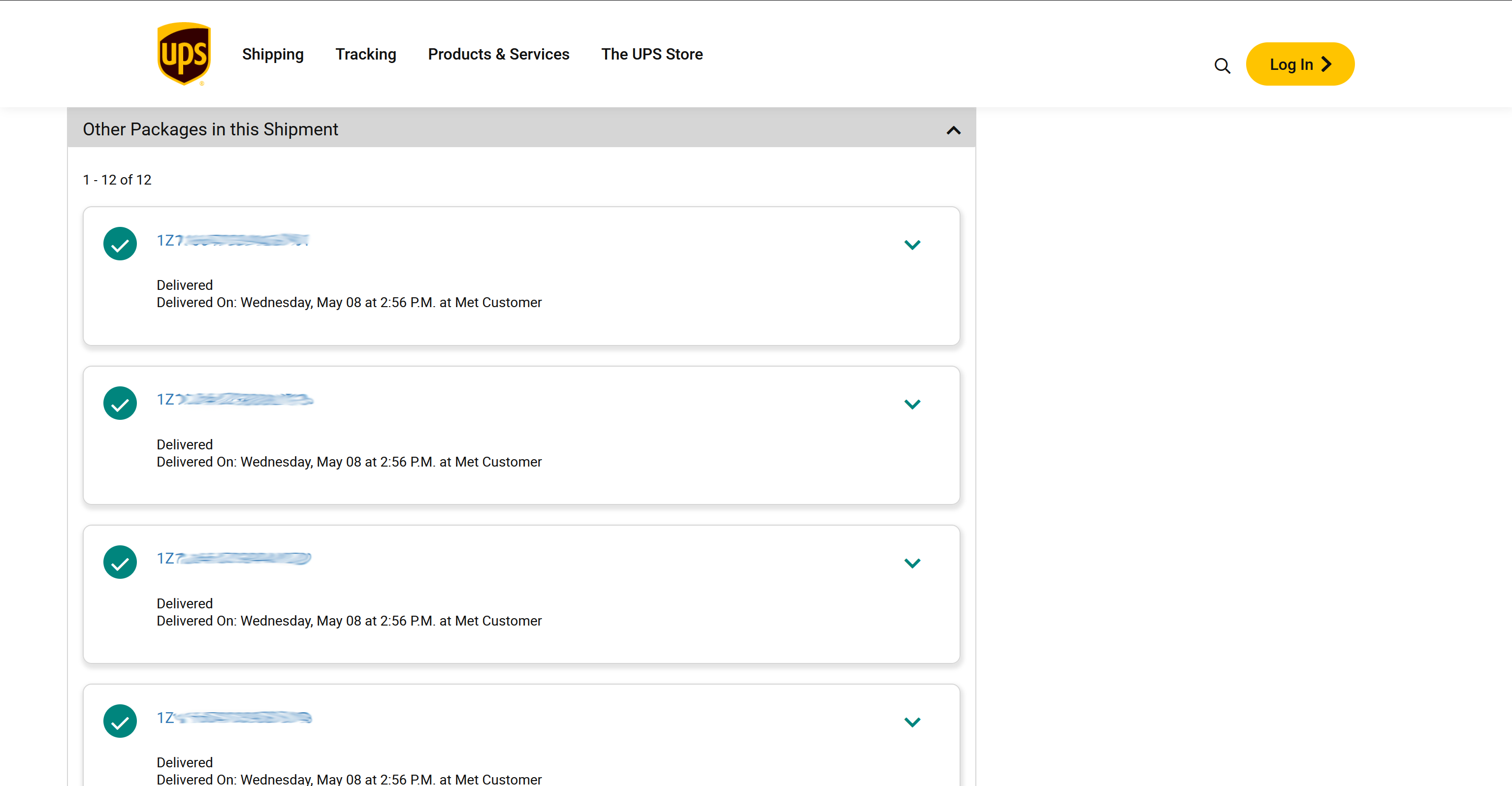Click fourth package green delivered checkmark
The width and height of the screenshot is (1512, 786).
point(120,721)
